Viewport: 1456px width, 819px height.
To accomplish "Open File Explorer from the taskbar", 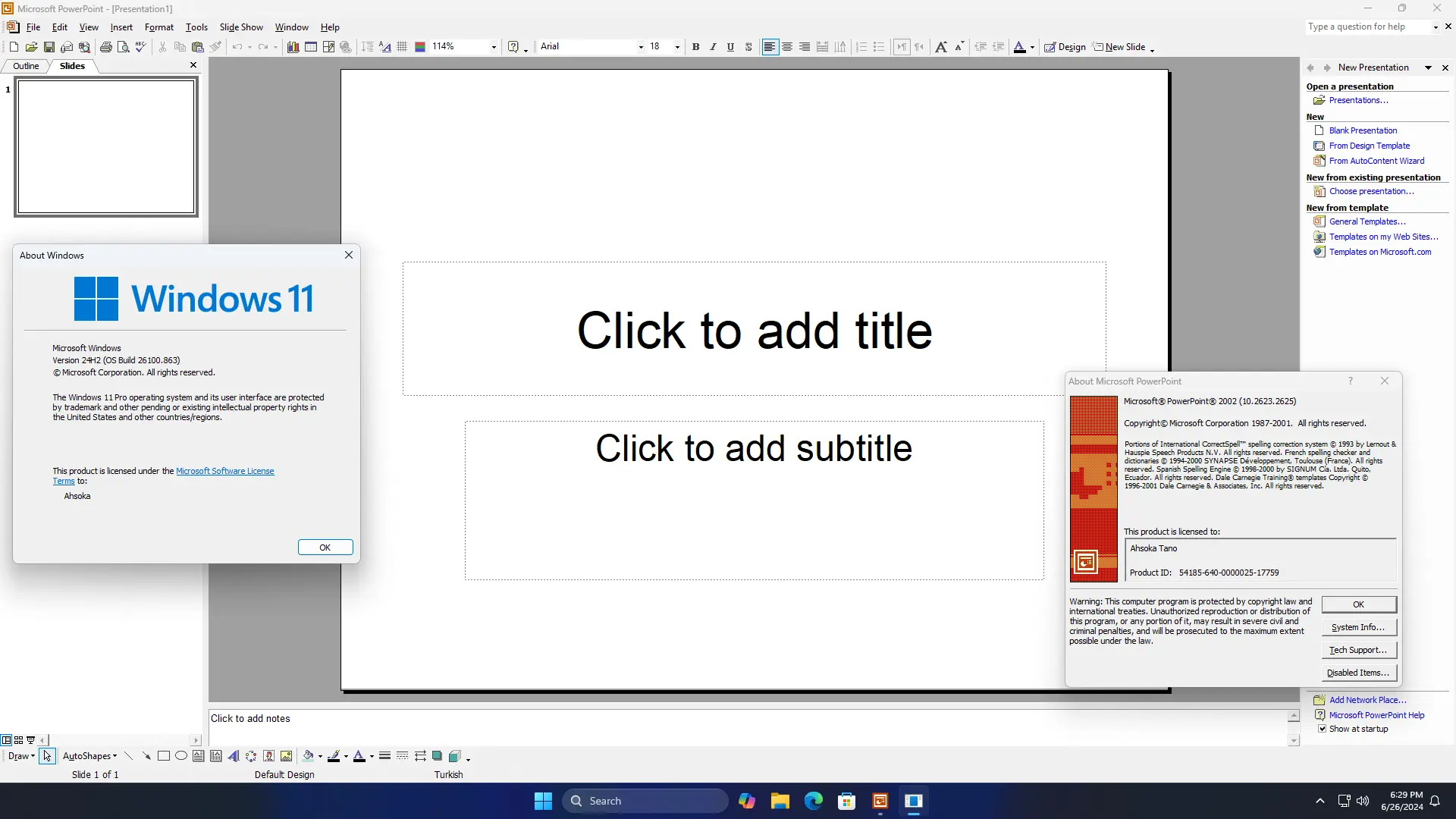I will click(780, 802).
